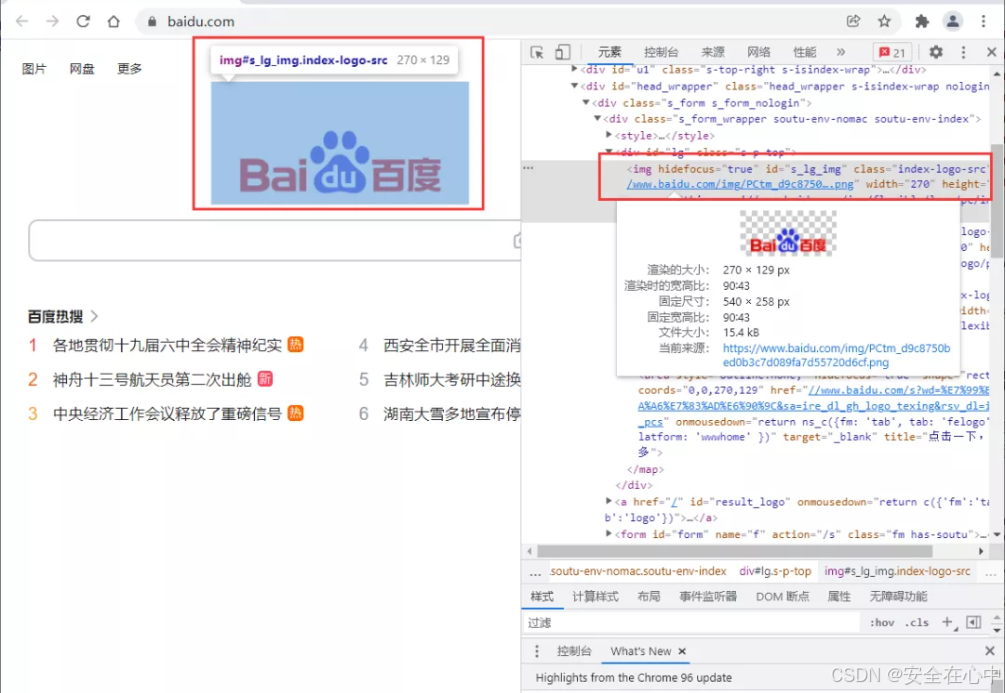This screenshot has height=693, width=1006.
Task: Open DevTools customize three-dot menu
Action: click(963, 52)
